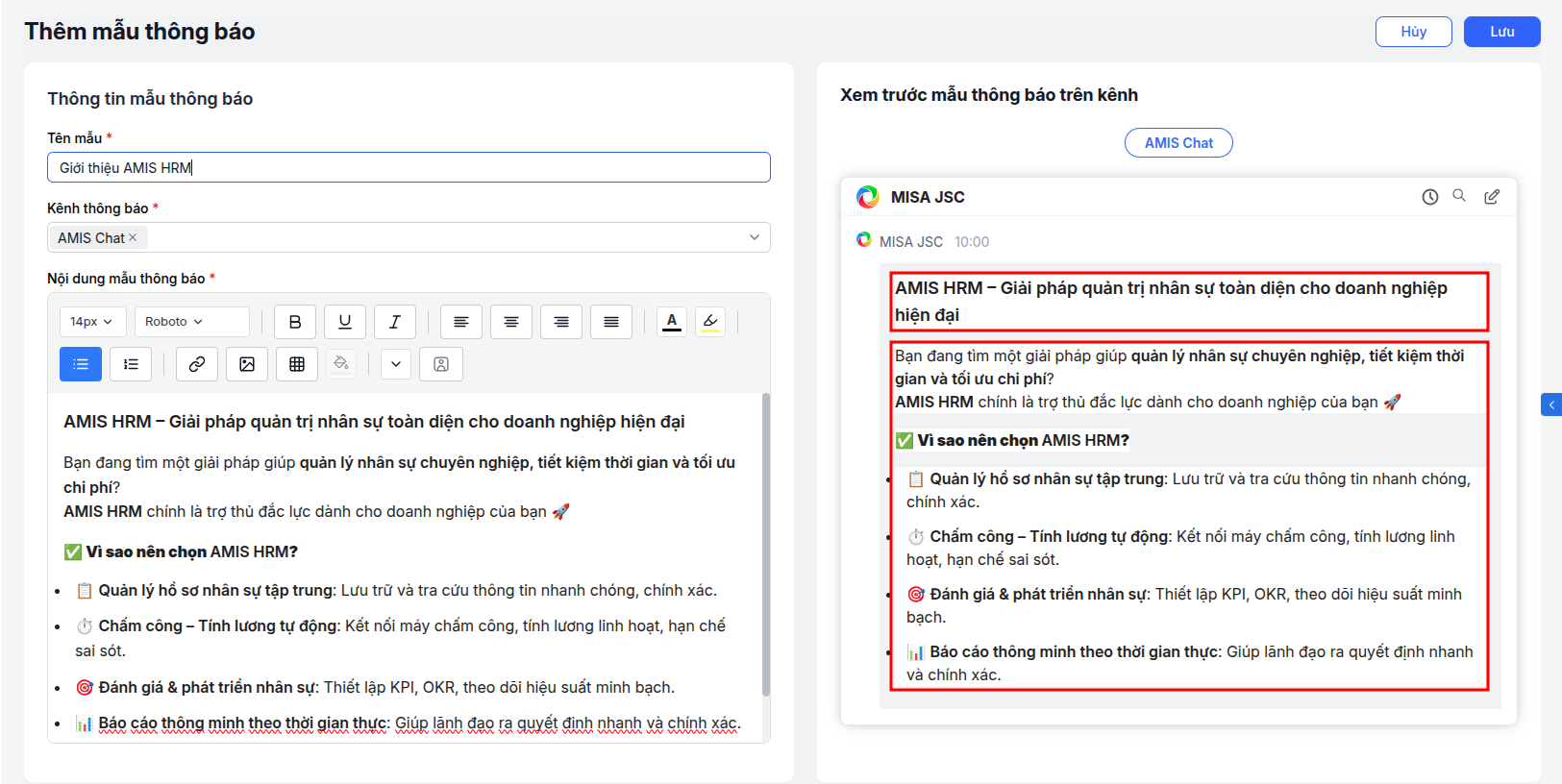
Task: Select the AMIS Chat preview tab
Action: coord(1178,143)
